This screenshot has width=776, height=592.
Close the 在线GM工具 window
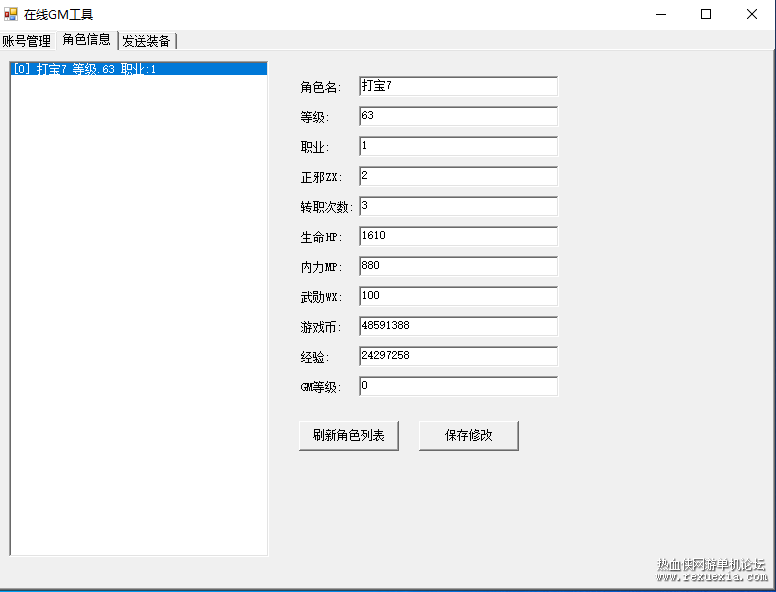pyautogui.click(x=752, y=14)
